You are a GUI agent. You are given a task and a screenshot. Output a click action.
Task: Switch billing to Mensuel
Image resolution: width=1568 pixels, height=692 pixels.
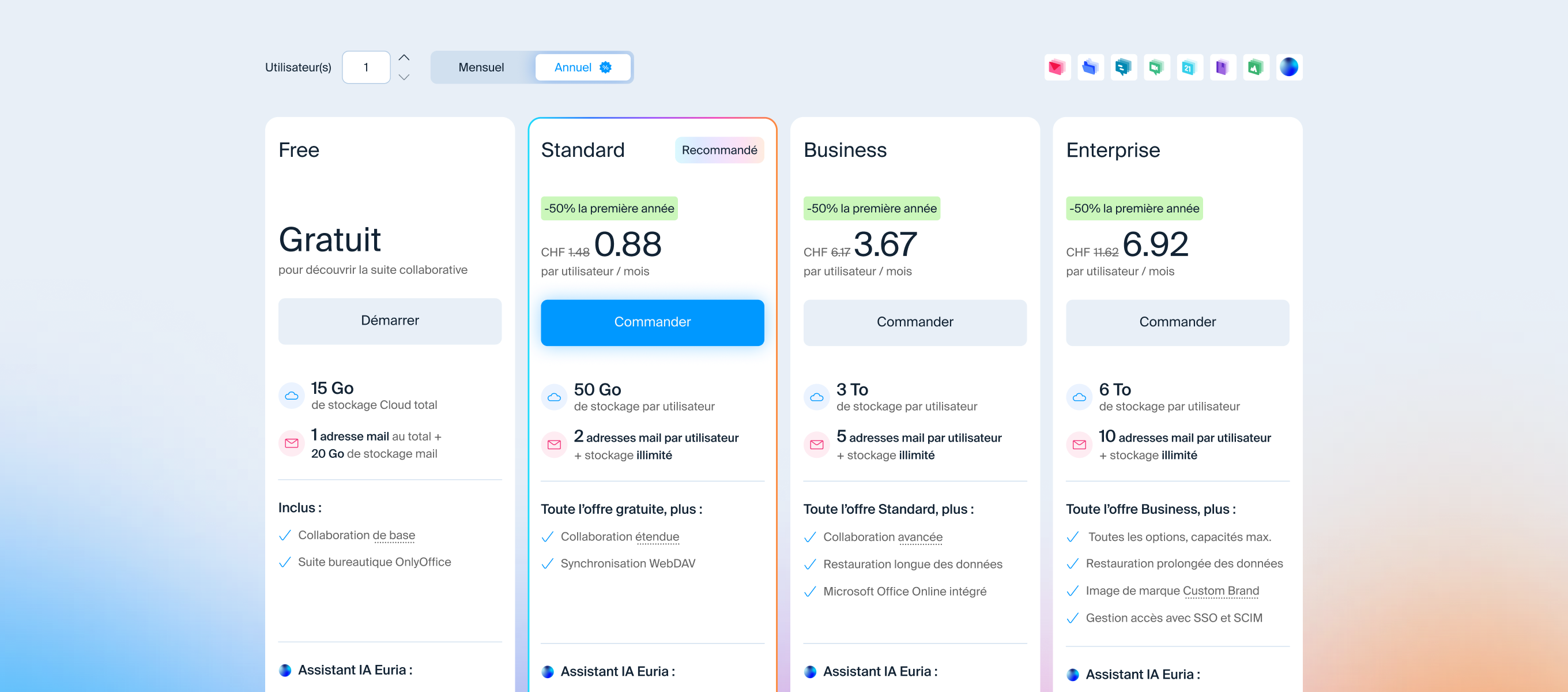[481, 67]
